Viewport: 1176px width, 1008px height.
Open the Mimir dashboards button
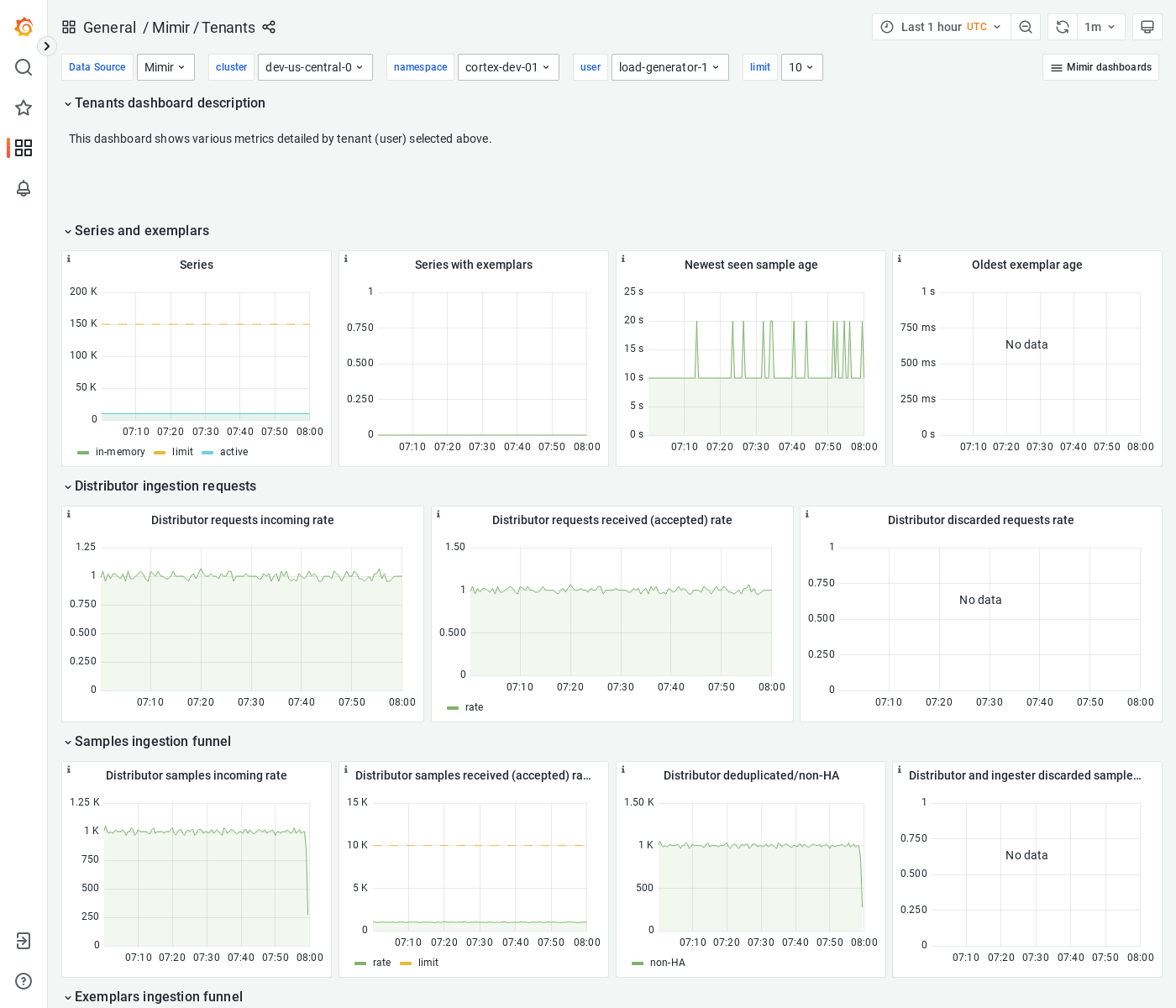pos(1100,66)
